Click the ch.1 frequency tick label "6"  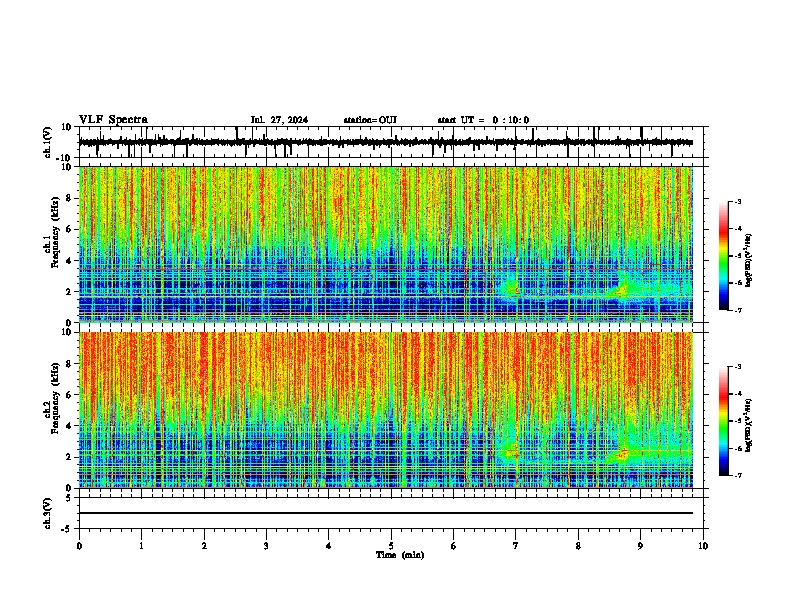coord(69,230)
